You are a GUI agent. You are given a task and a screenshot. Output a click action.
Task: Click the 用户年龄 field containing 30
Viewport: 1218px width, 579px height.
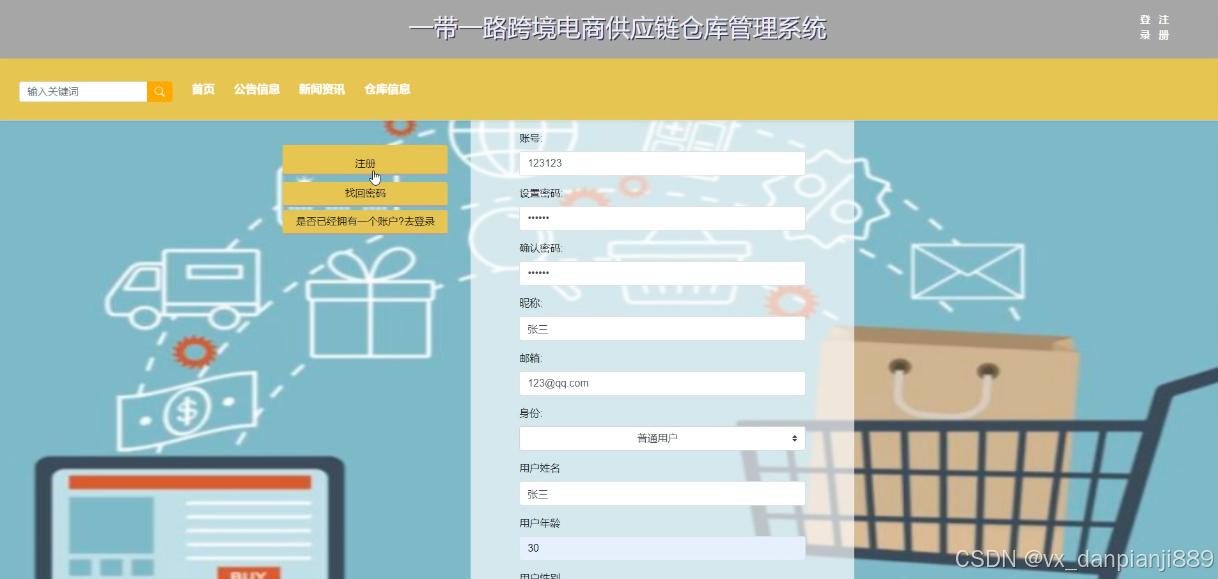click(x=662, y=548)
